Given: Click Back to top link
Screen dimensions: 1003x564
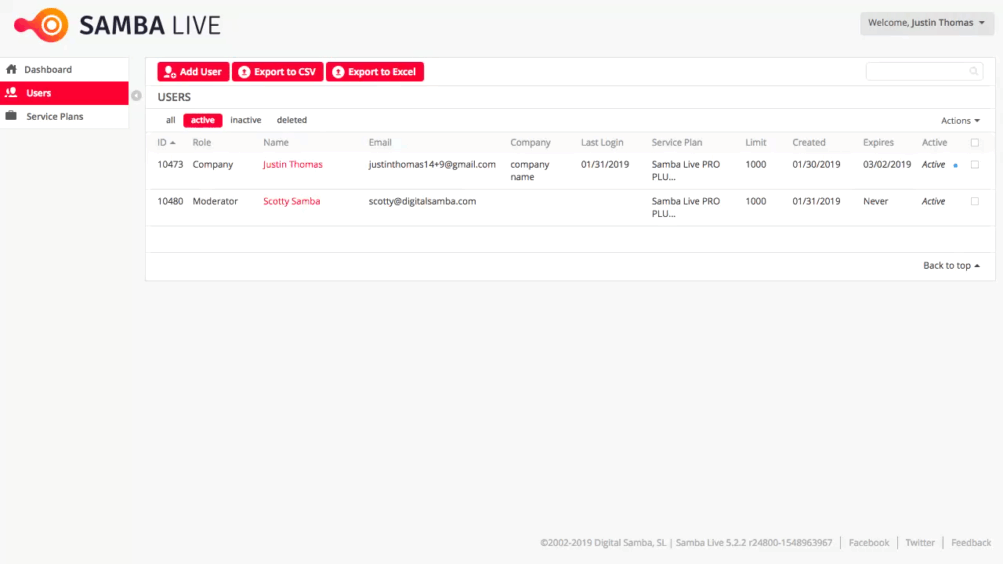Looking at the screenshot, I should 951,265.
